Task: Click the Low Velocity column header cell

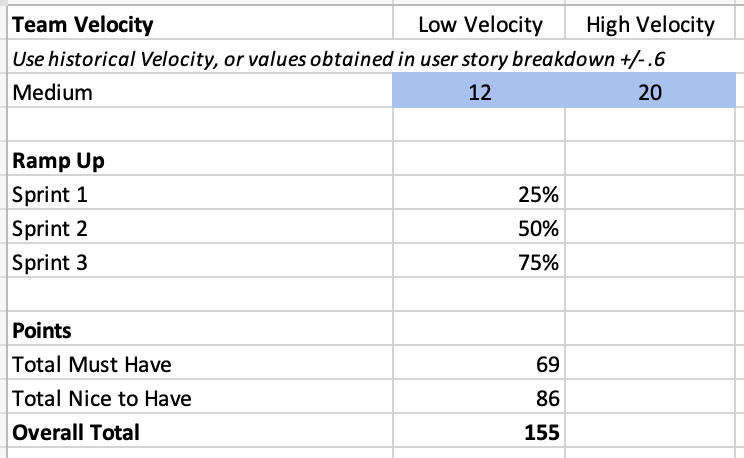Action: tap(480, 25)
